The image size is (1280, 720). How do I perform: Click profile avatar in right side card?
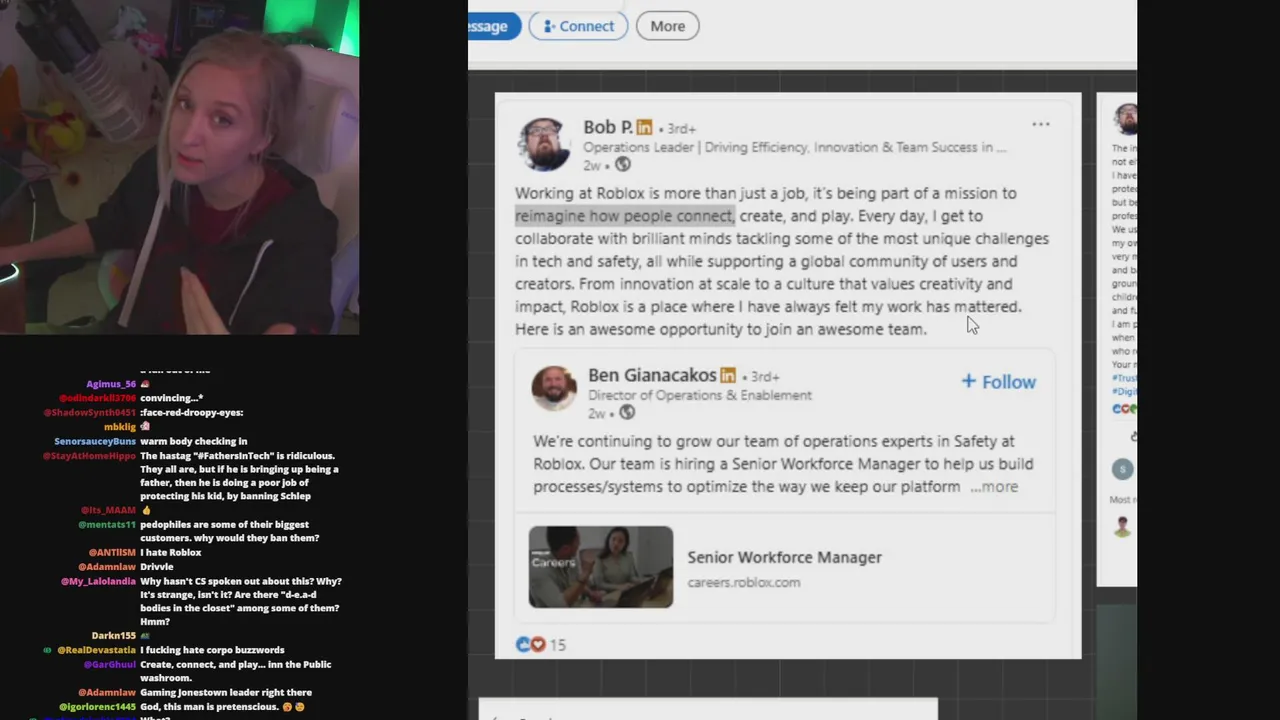(x=1126, y=118)
